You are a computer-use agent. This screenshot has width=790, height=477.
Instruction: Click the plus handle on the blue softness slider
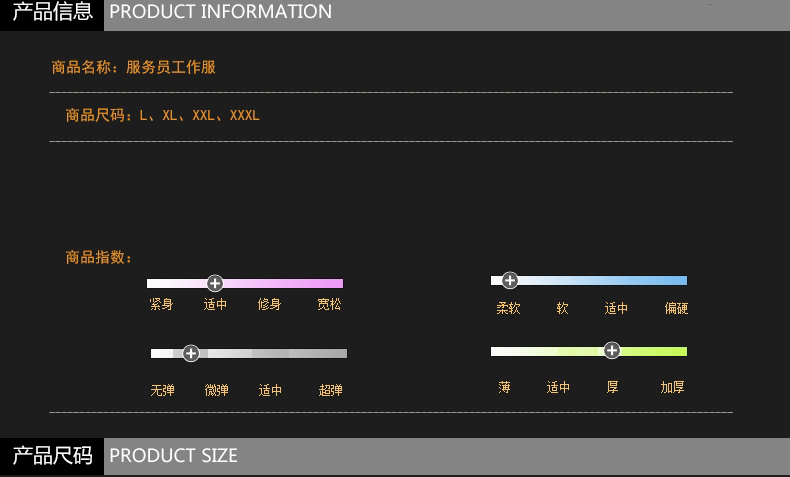[510, 280]
